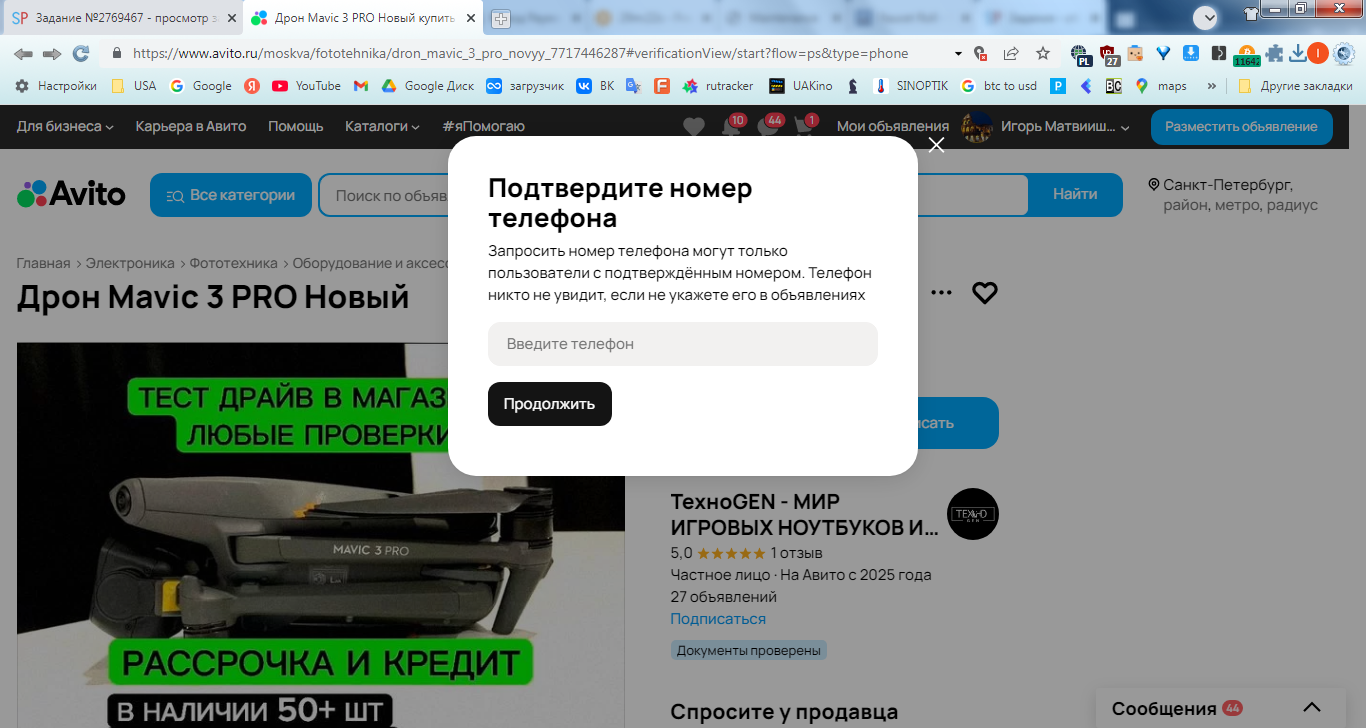Open the YouTube bookmark
This screenshot has height=728, width=1366.
click(x=307, y=86)
